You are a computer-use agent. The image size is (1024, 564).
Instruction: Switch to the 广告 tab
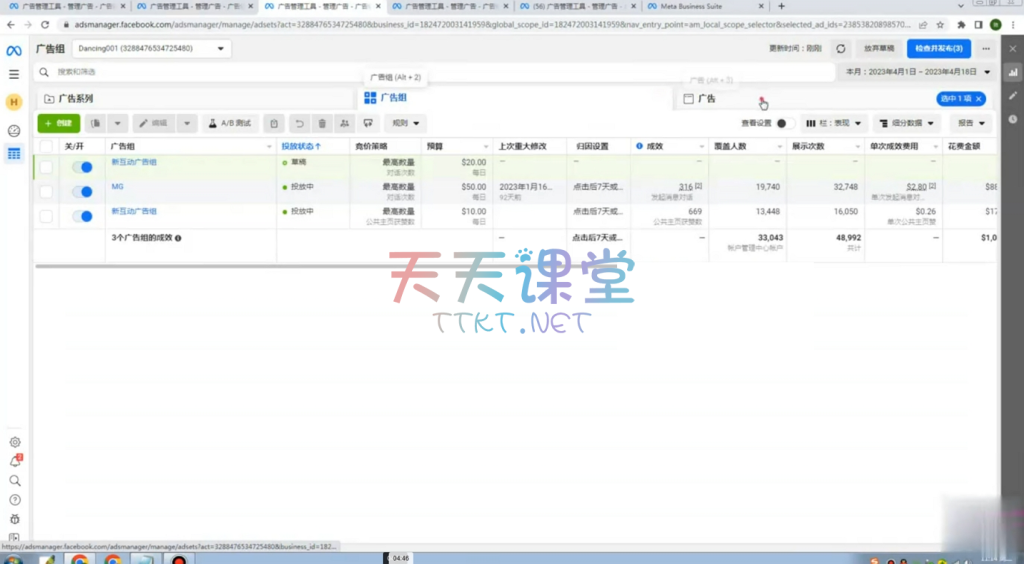706,99
